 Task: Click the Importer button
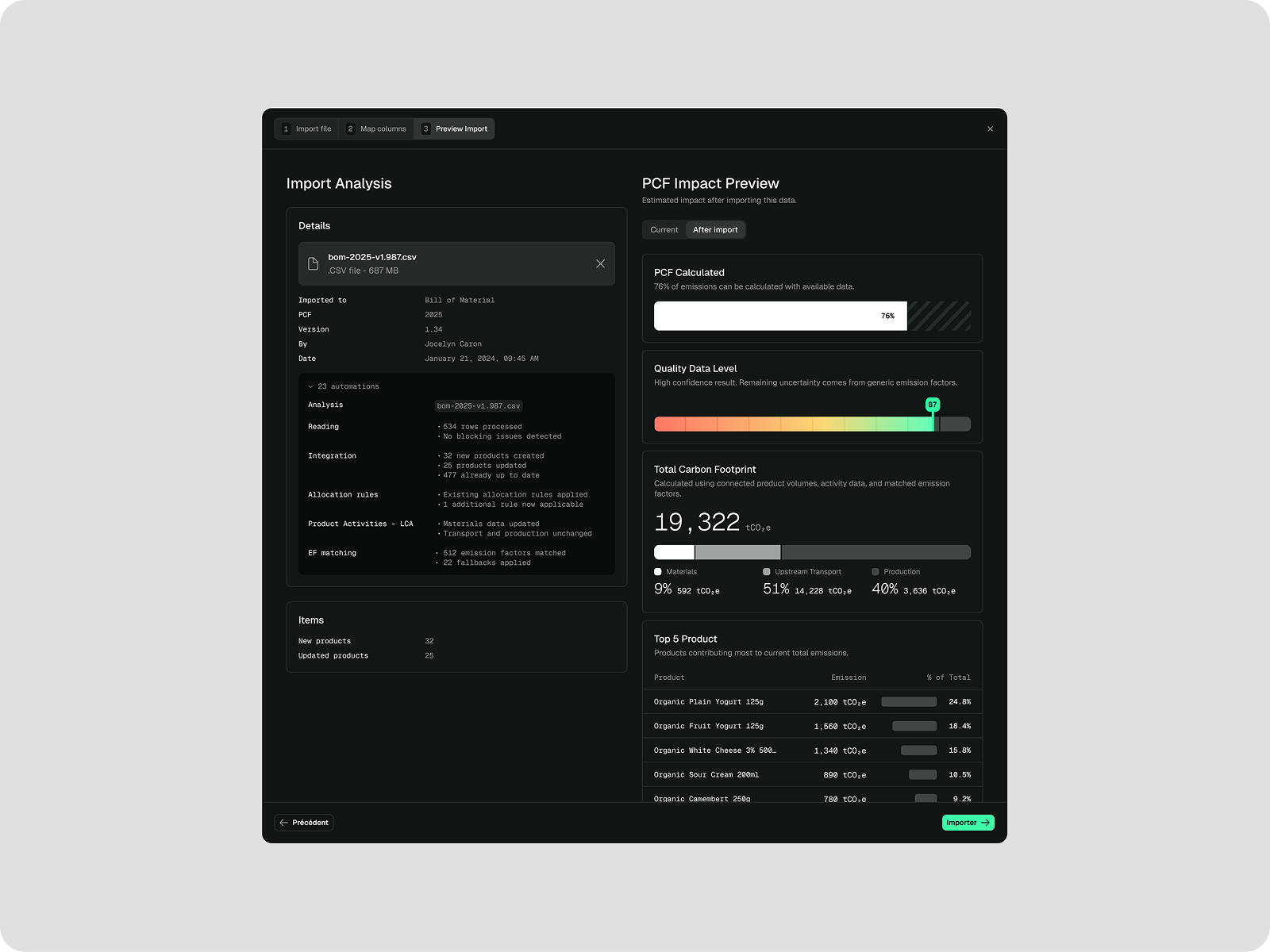pos(968,823)
